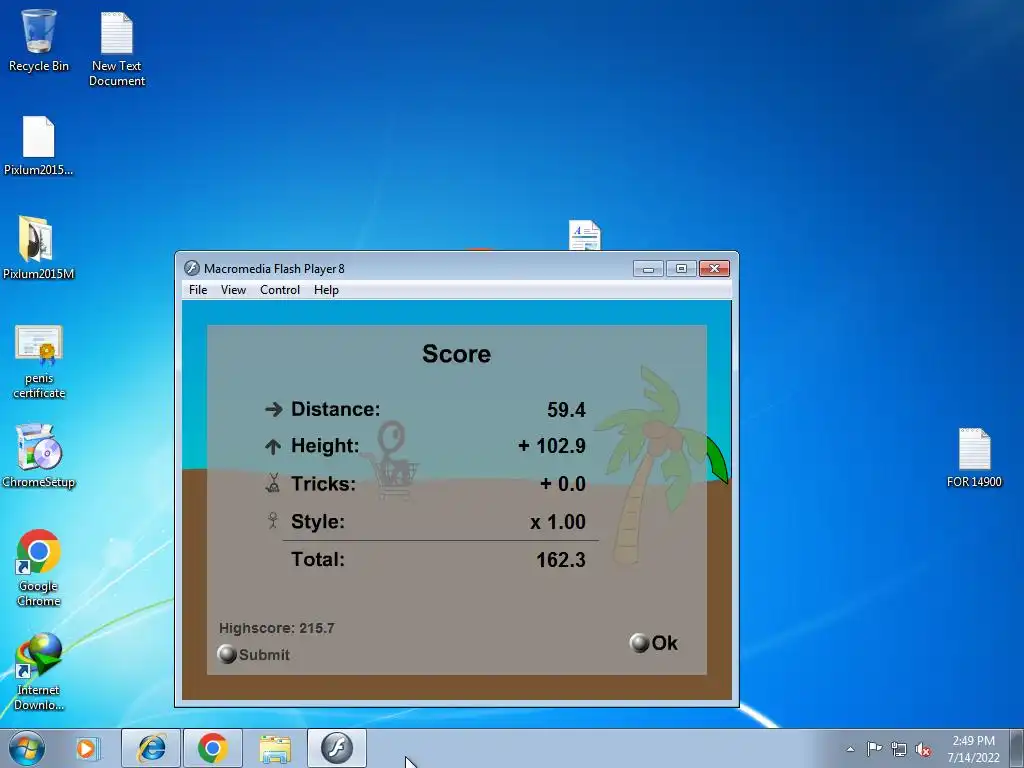Open Google Chrome from taskbar

[213, 748]
